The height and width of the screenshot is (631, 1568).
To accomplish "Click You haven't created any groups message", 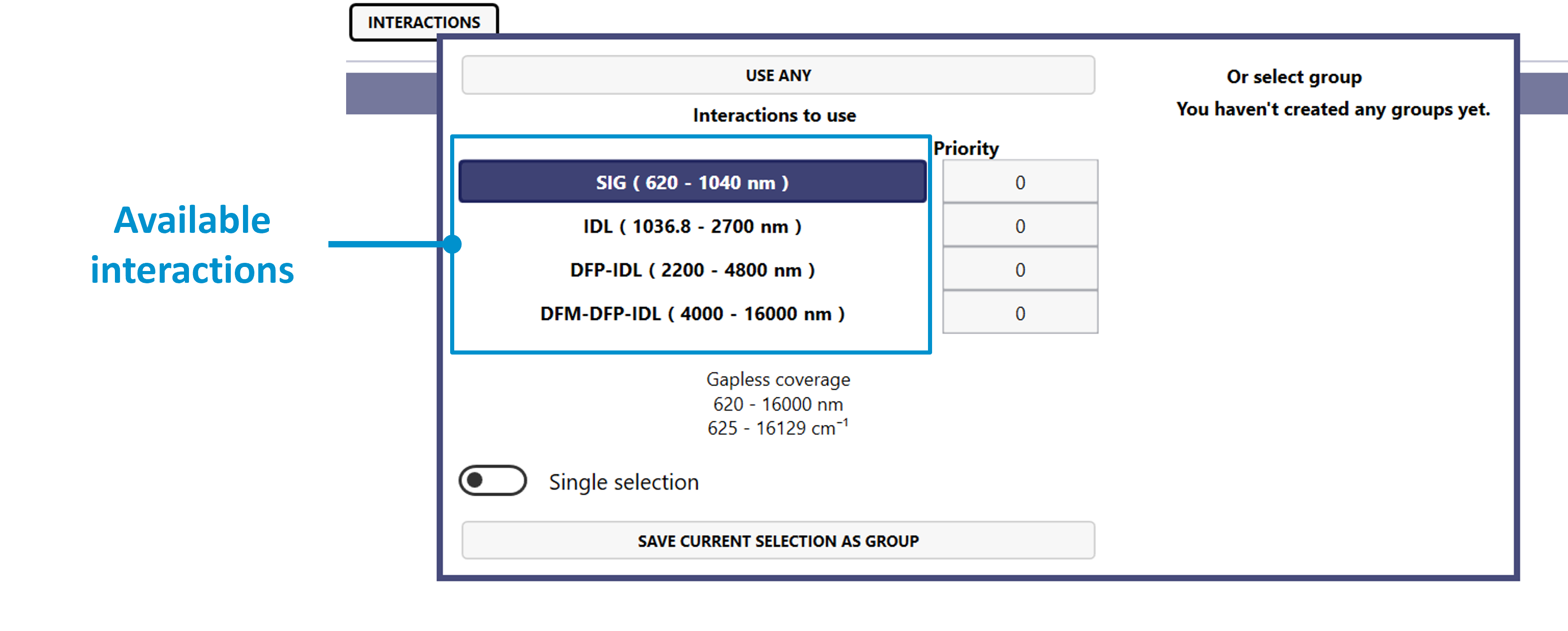I will pos(1333,109).
